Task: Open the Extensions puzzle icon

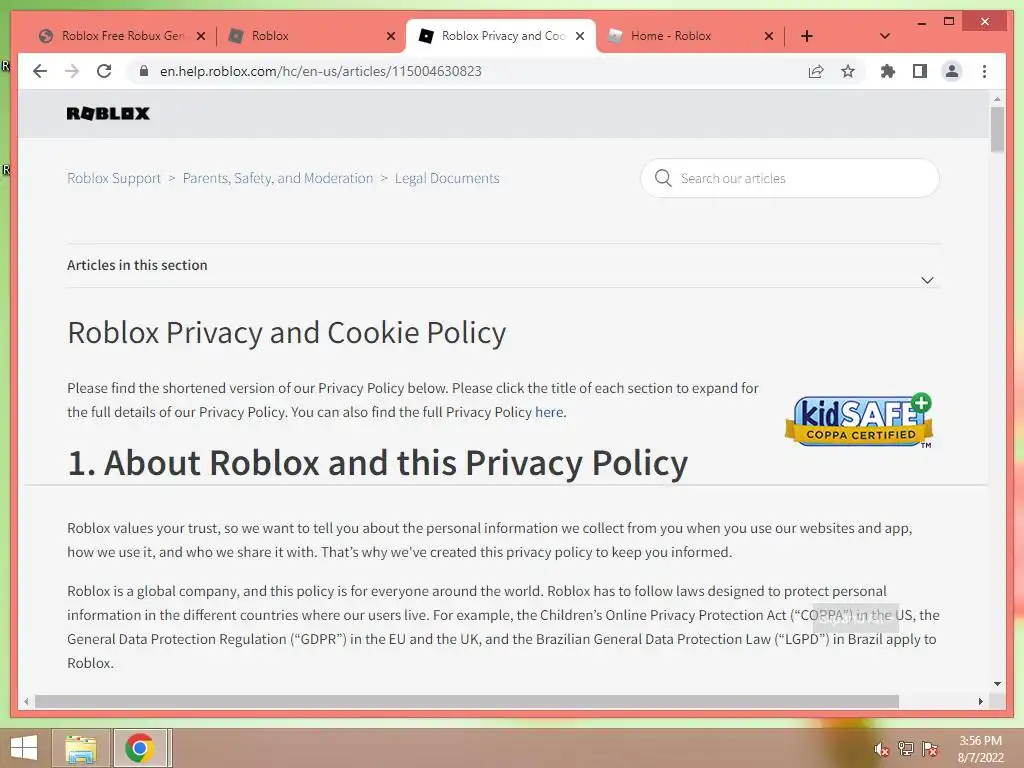Action: click(x=888, y=71)
